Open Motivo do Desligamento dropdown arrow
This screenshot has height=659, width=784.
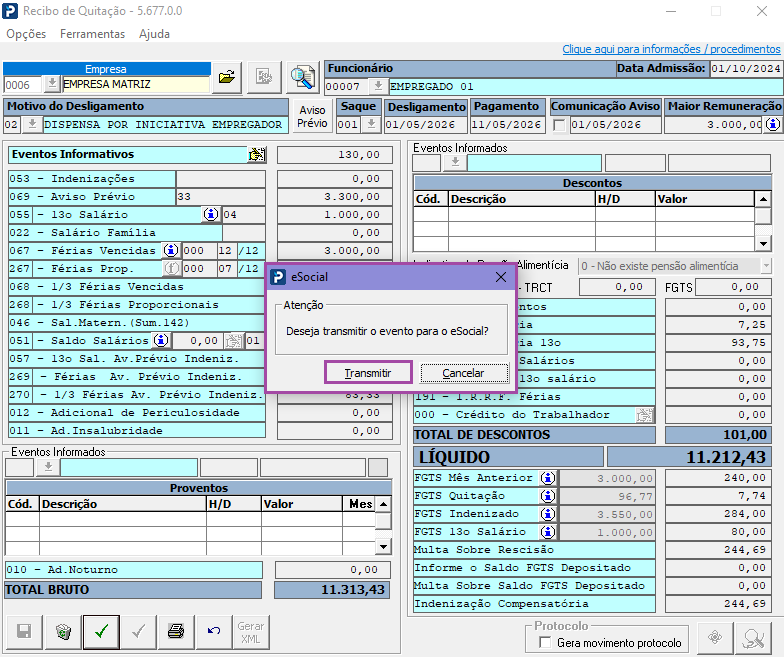point(32,124)
